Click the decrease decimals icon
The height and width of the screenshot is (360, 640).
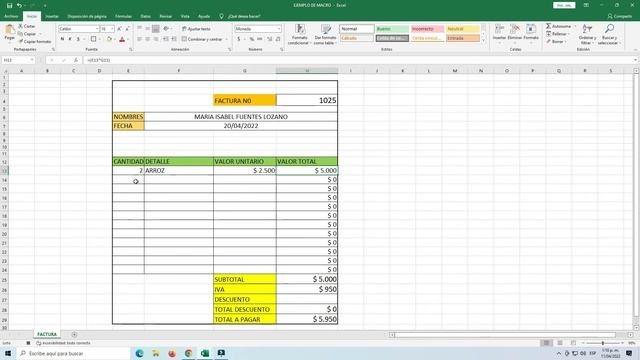[x=278, y=39]
